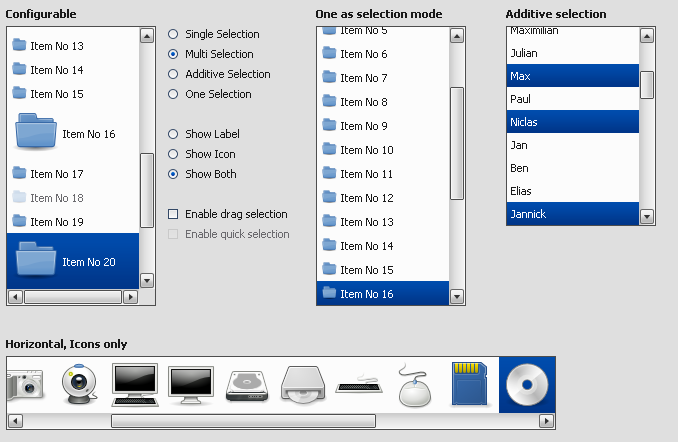Select the Show Icon radio option

tap(173, 154)
